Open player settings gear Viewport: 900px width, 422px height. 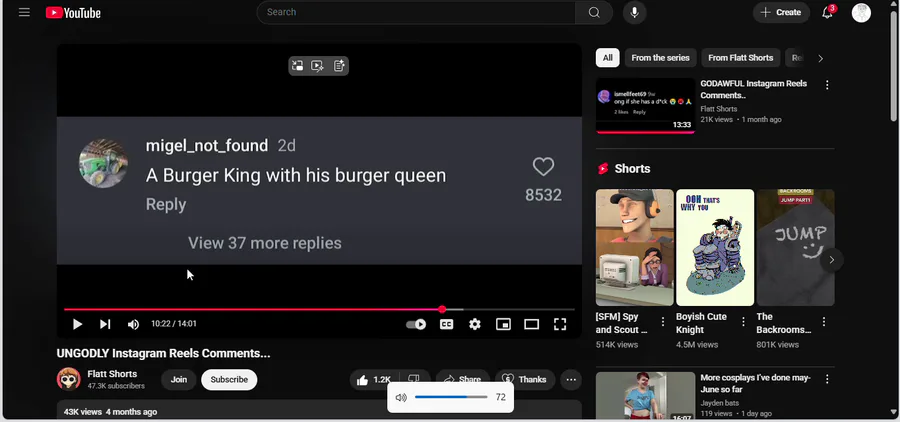[475, 324]
